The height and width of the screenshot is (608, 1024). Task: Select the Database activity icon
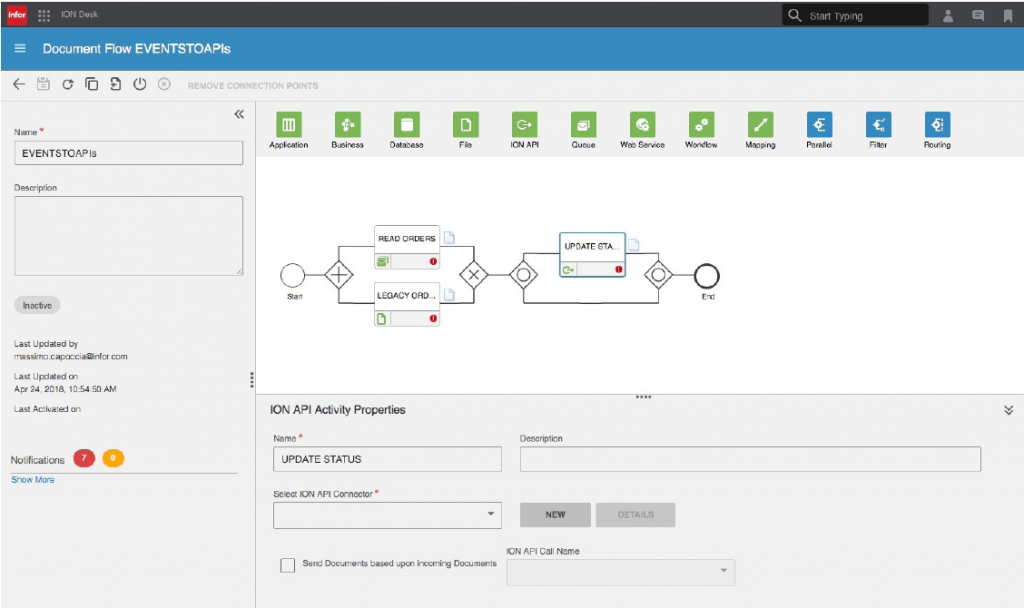406,124
